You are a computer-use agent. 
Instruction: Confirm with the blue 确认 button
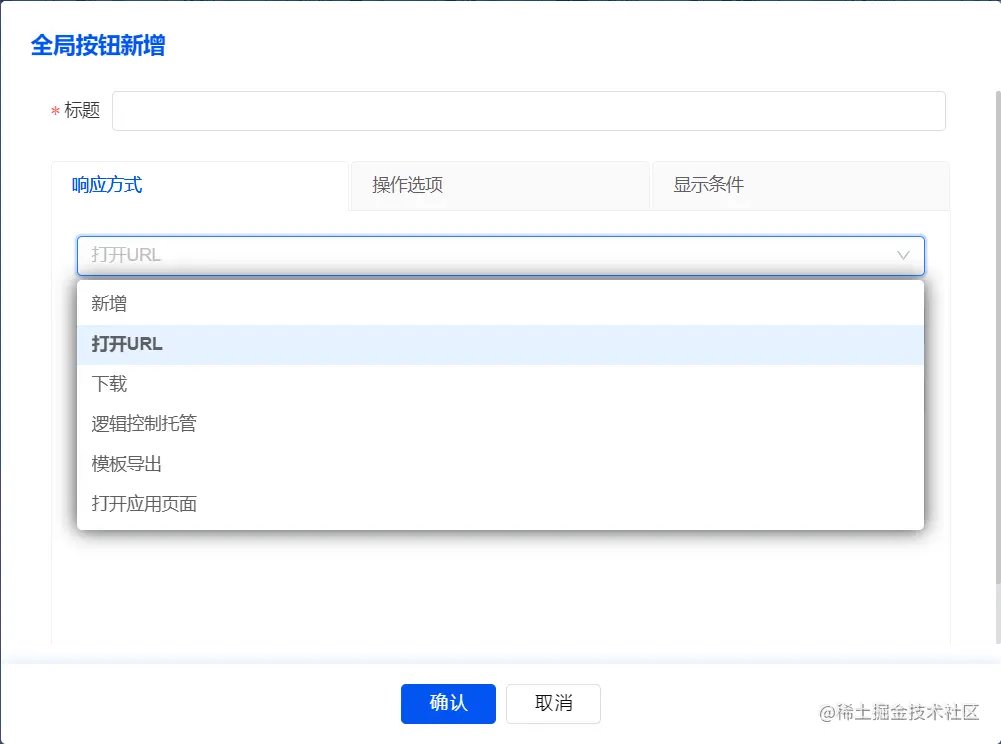tap(448, 704)
